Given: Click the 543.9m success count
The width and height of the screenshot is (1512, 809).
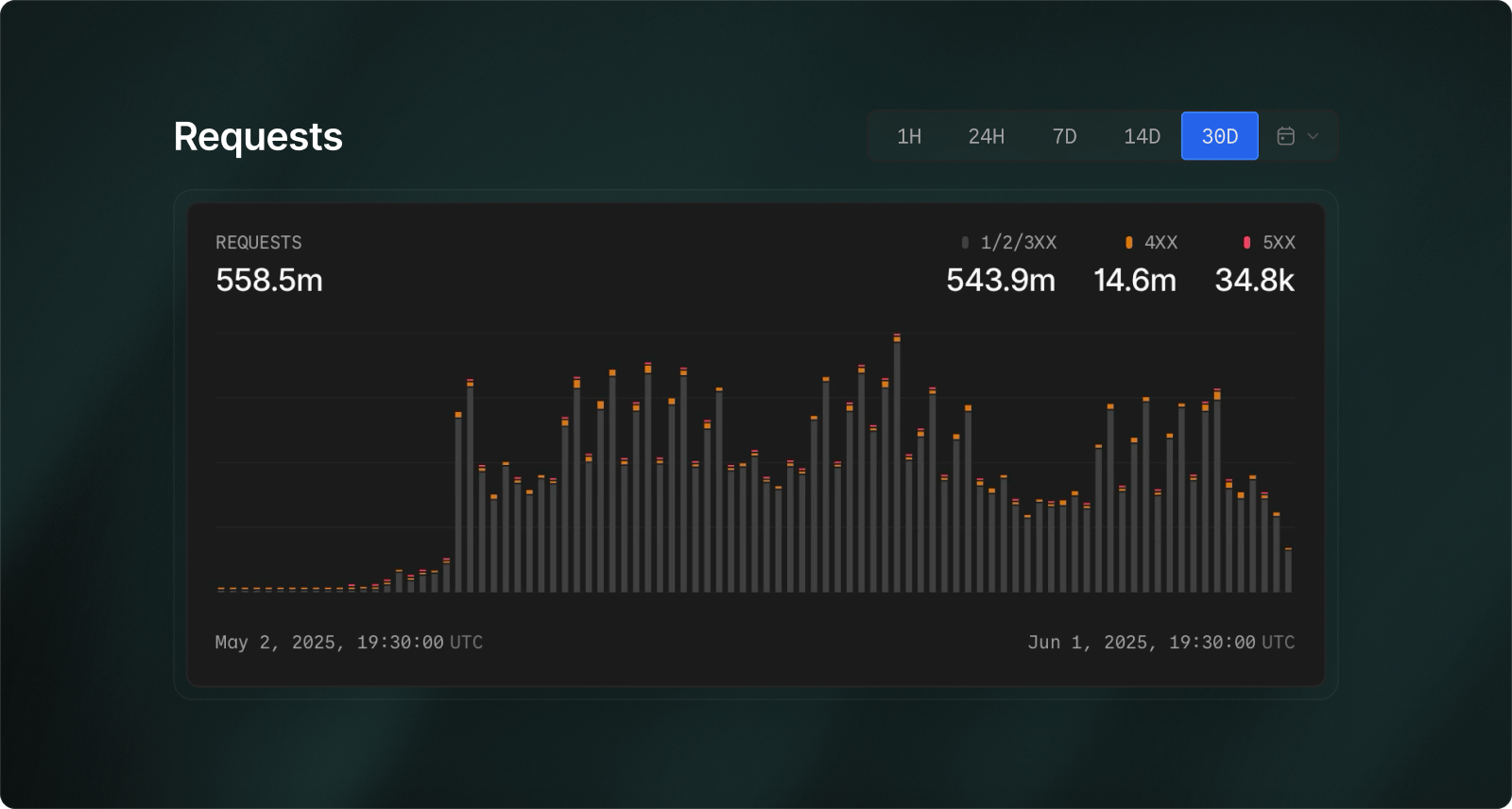Looking at the screenshot, I should 1000,281.
